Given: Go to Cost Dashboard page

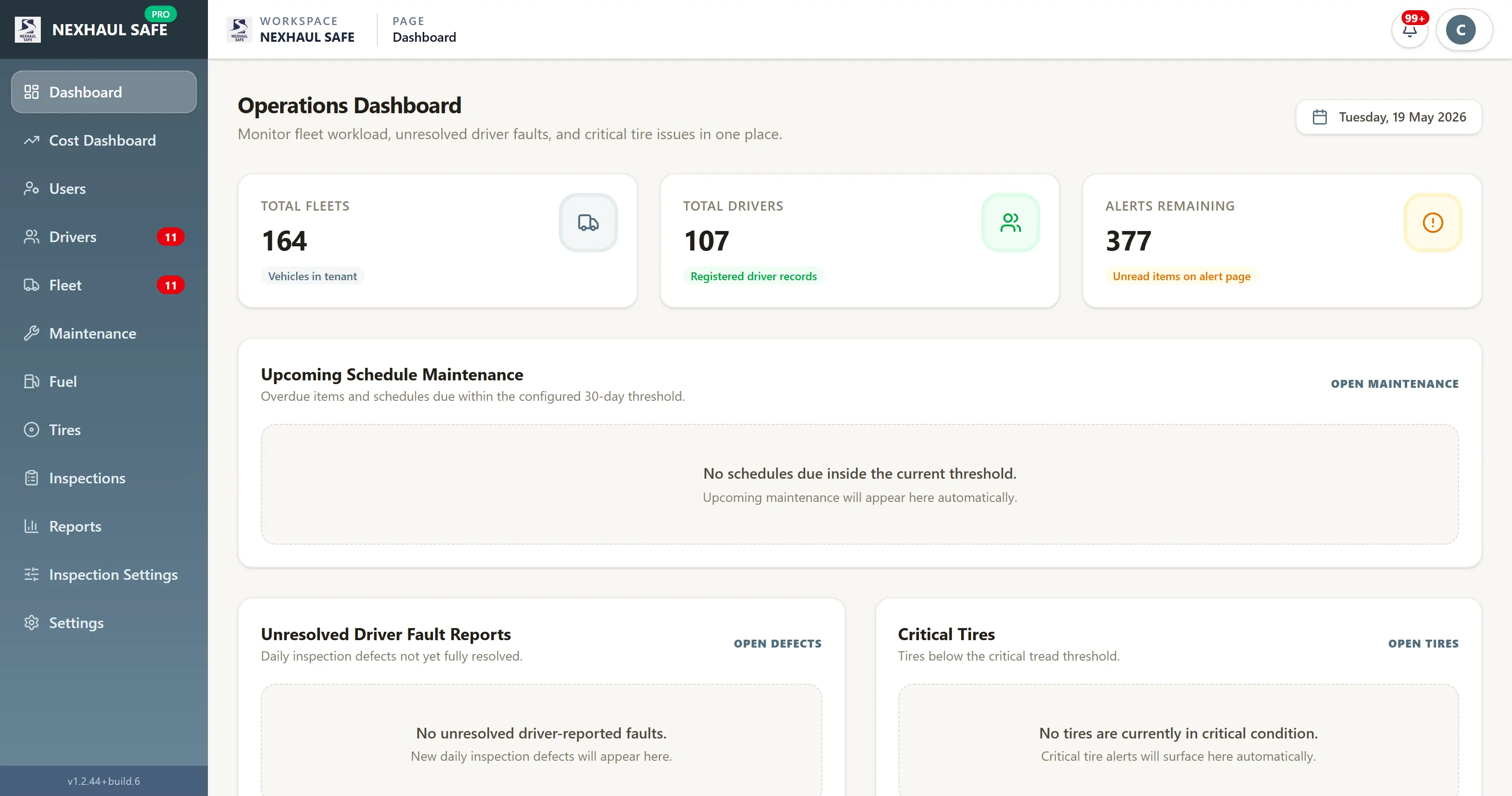Looking at the screenshot, I should (104, 140).
